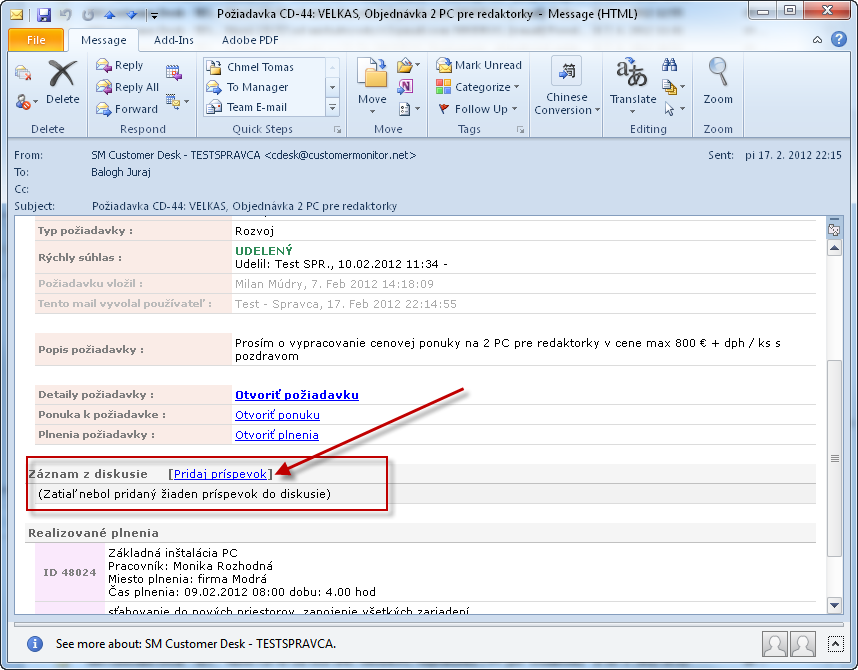The height and width of the screenshot is (670, 858).
Task: Click the icon above the message scrollbar
Action: [x=834, y=229]
